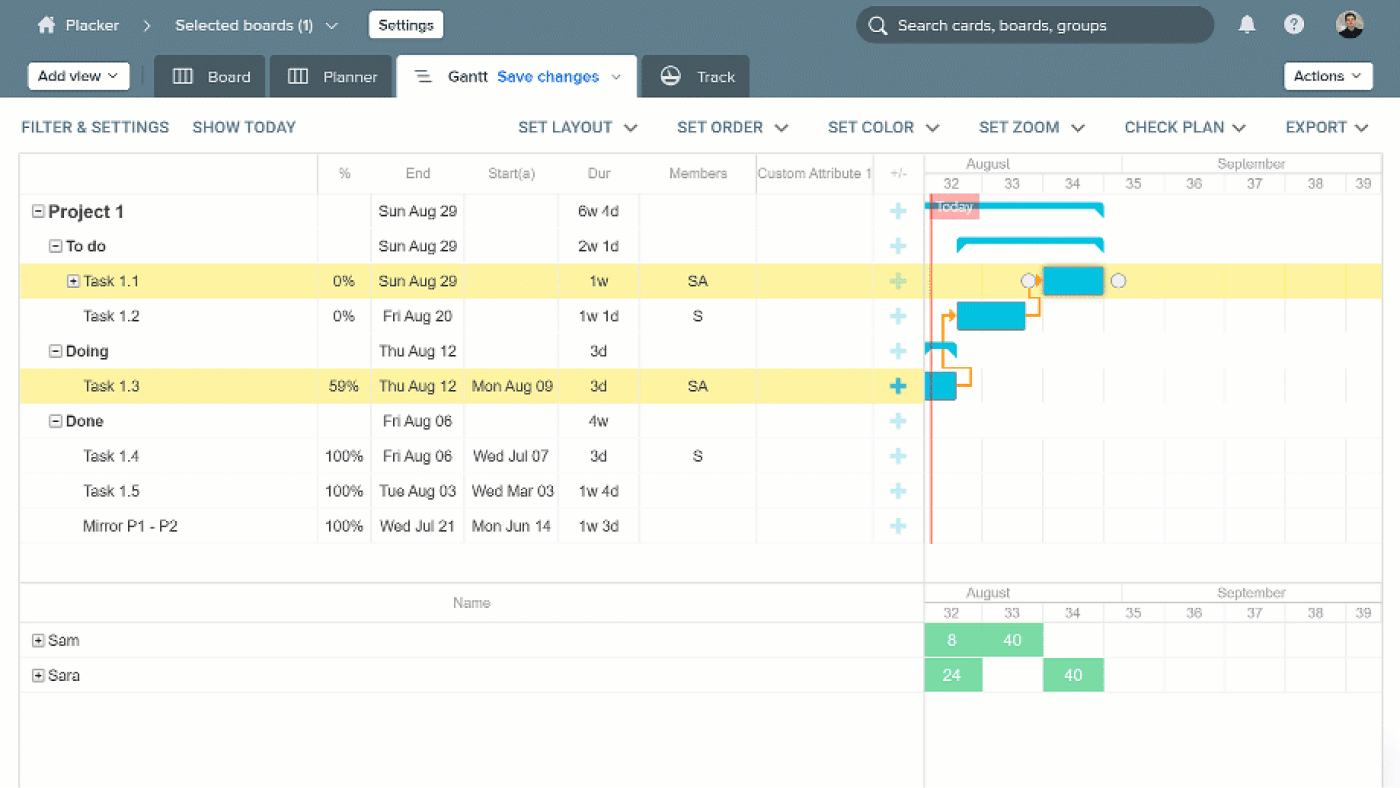The height and width of the screenshot is (788, 1400).
Task: Open the Actions dropdown
Action: tap(1327, 76)
